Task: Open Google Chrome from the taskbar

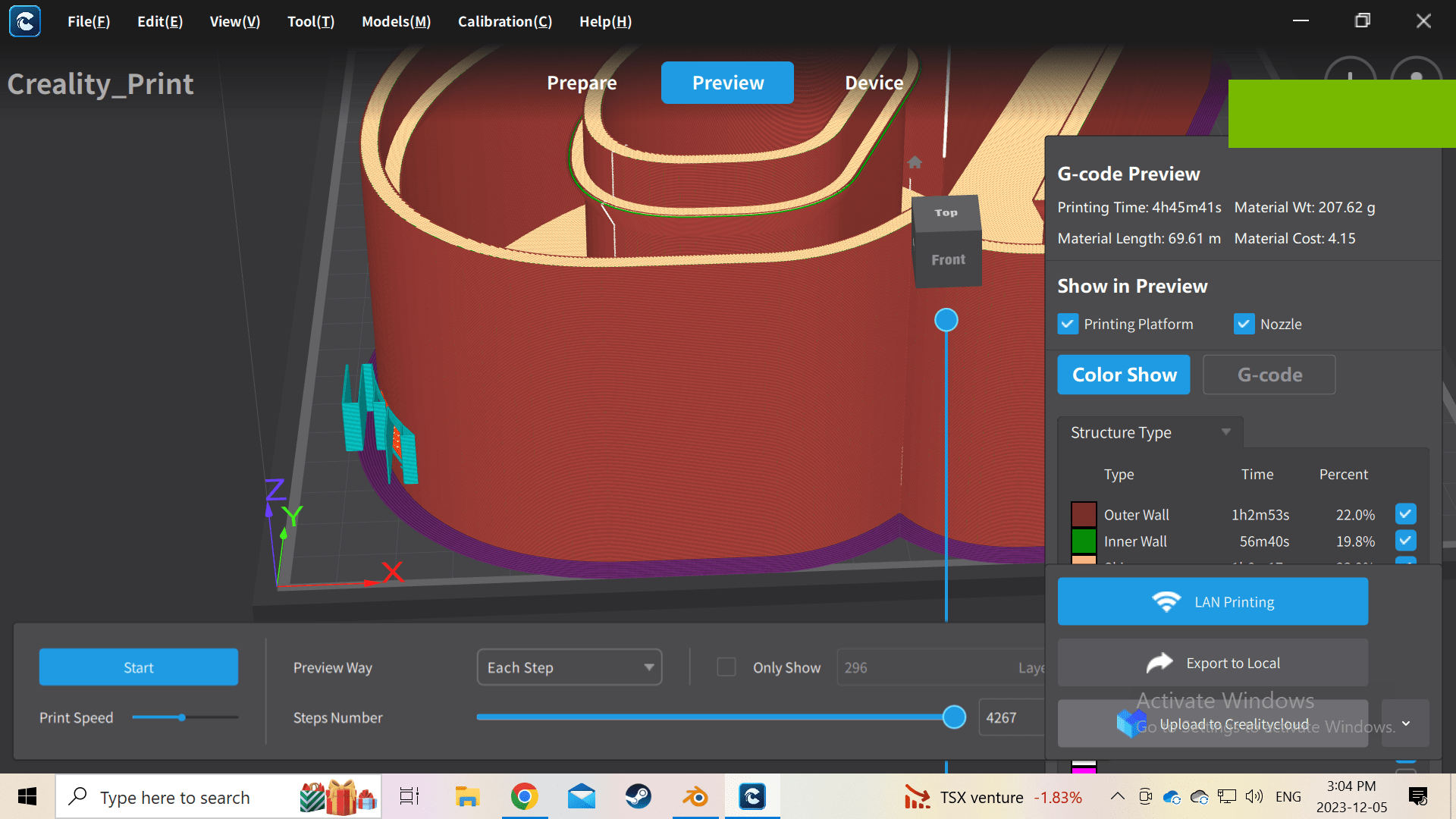Action: tap(524, 796)
